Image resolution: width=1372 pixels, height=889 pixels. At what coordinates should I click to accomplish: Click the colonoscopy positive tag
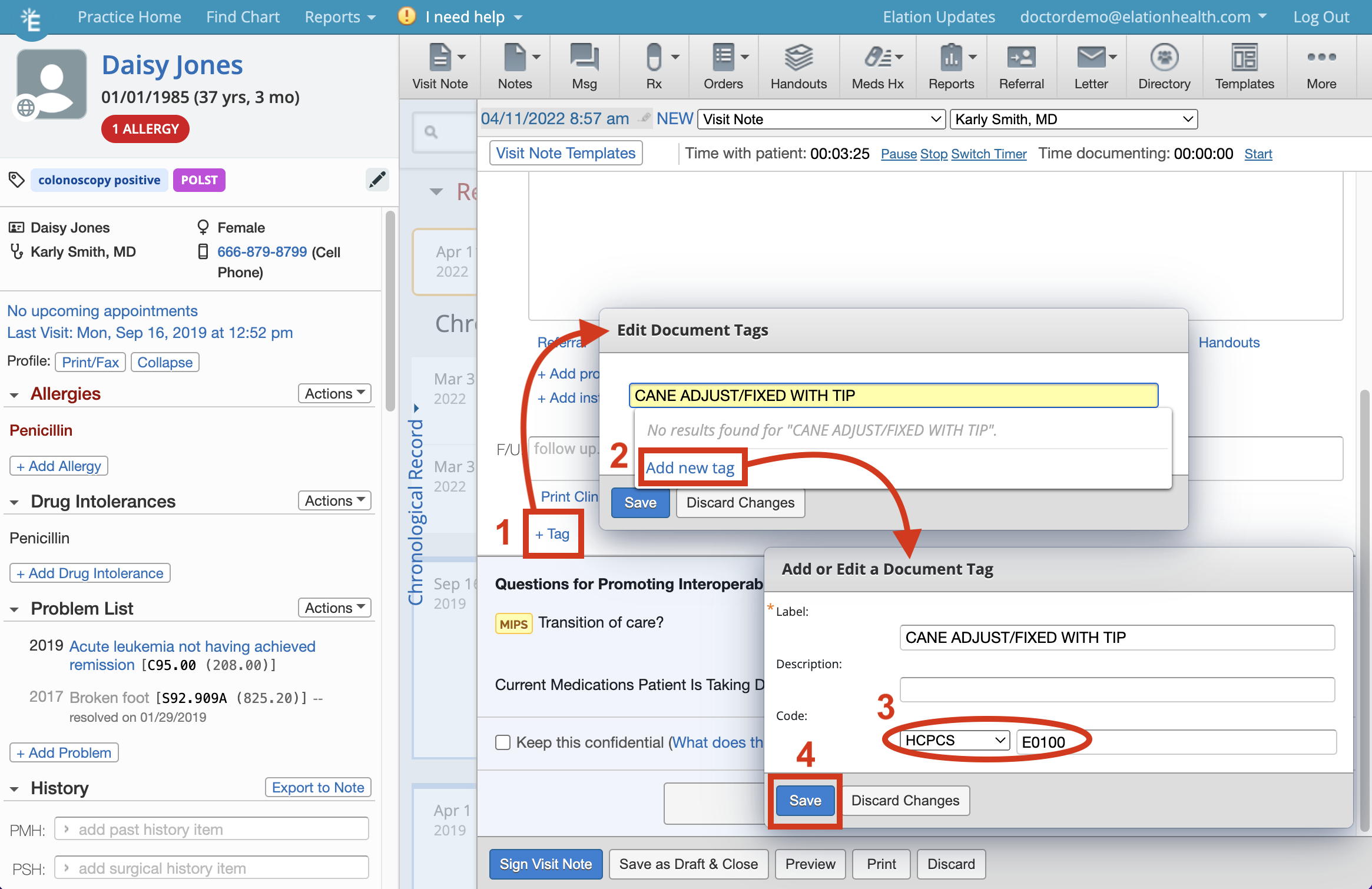pos(99,180)
